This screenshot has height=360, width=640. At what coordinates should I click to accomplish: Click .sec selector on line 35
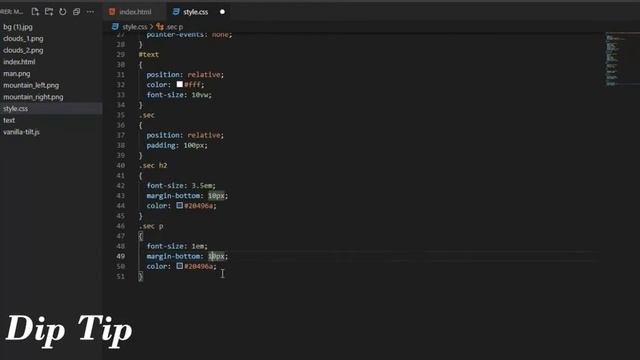pyautogui.click(x=147, y=115)
